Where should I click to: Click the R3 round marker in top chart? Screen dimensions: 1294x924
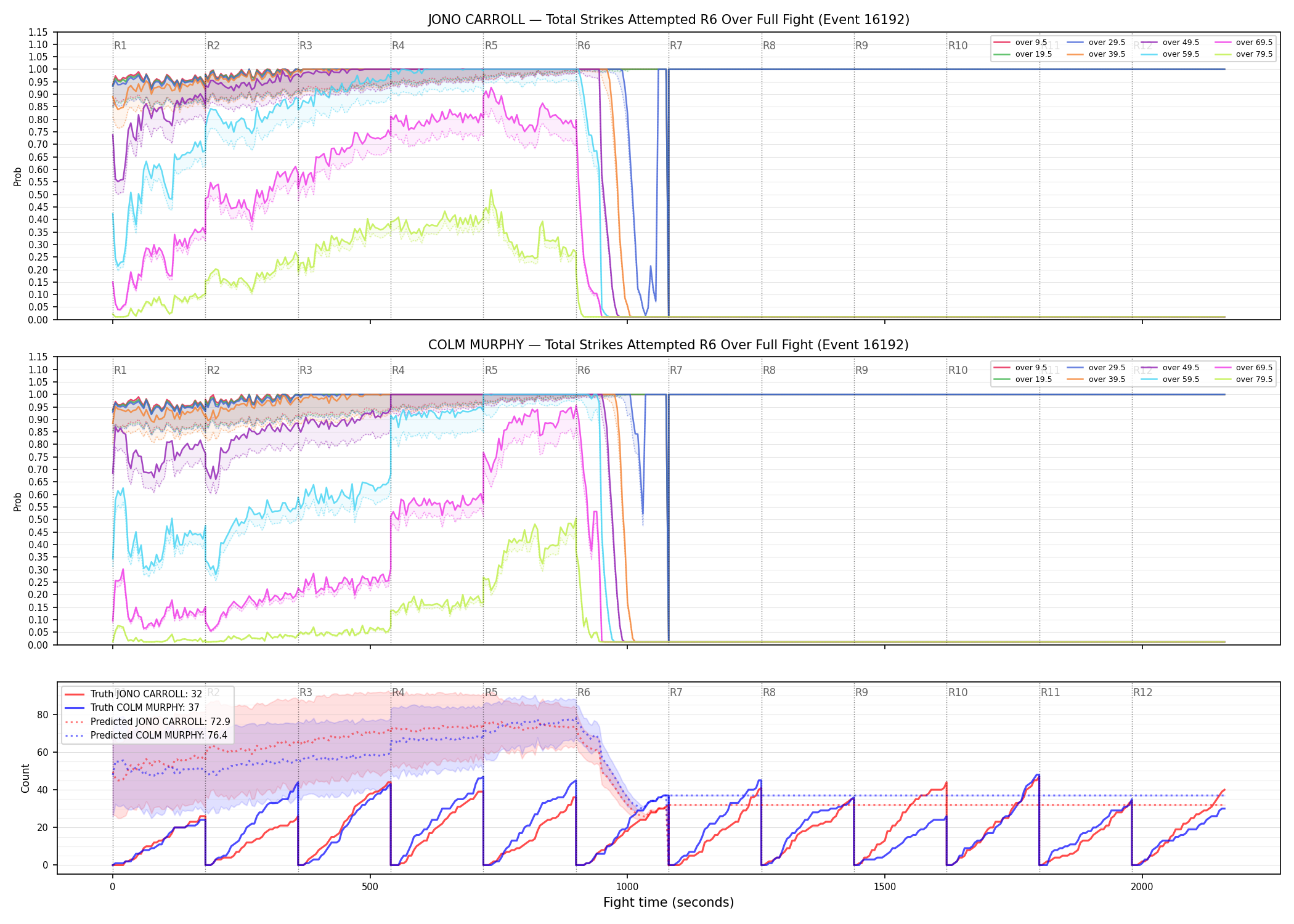pyautogui.click(x=306, y=46)
